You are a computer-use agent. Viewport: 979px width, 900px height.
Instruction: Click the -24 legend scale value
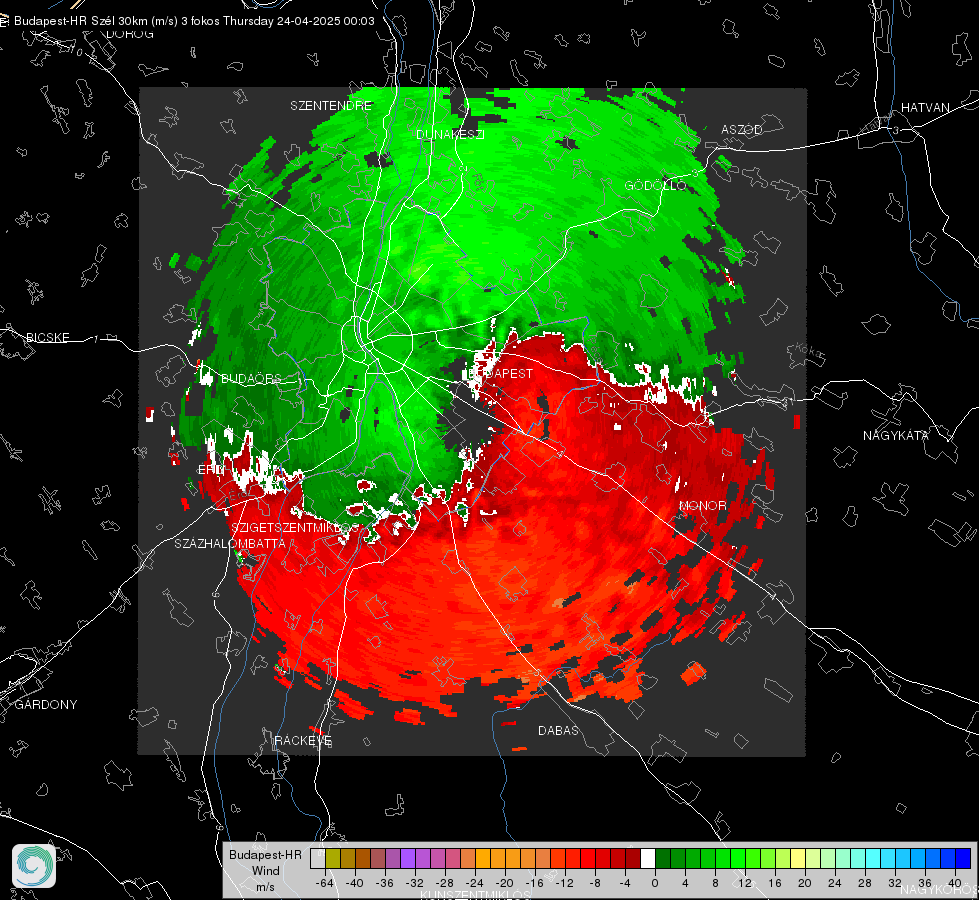(475, 883)
